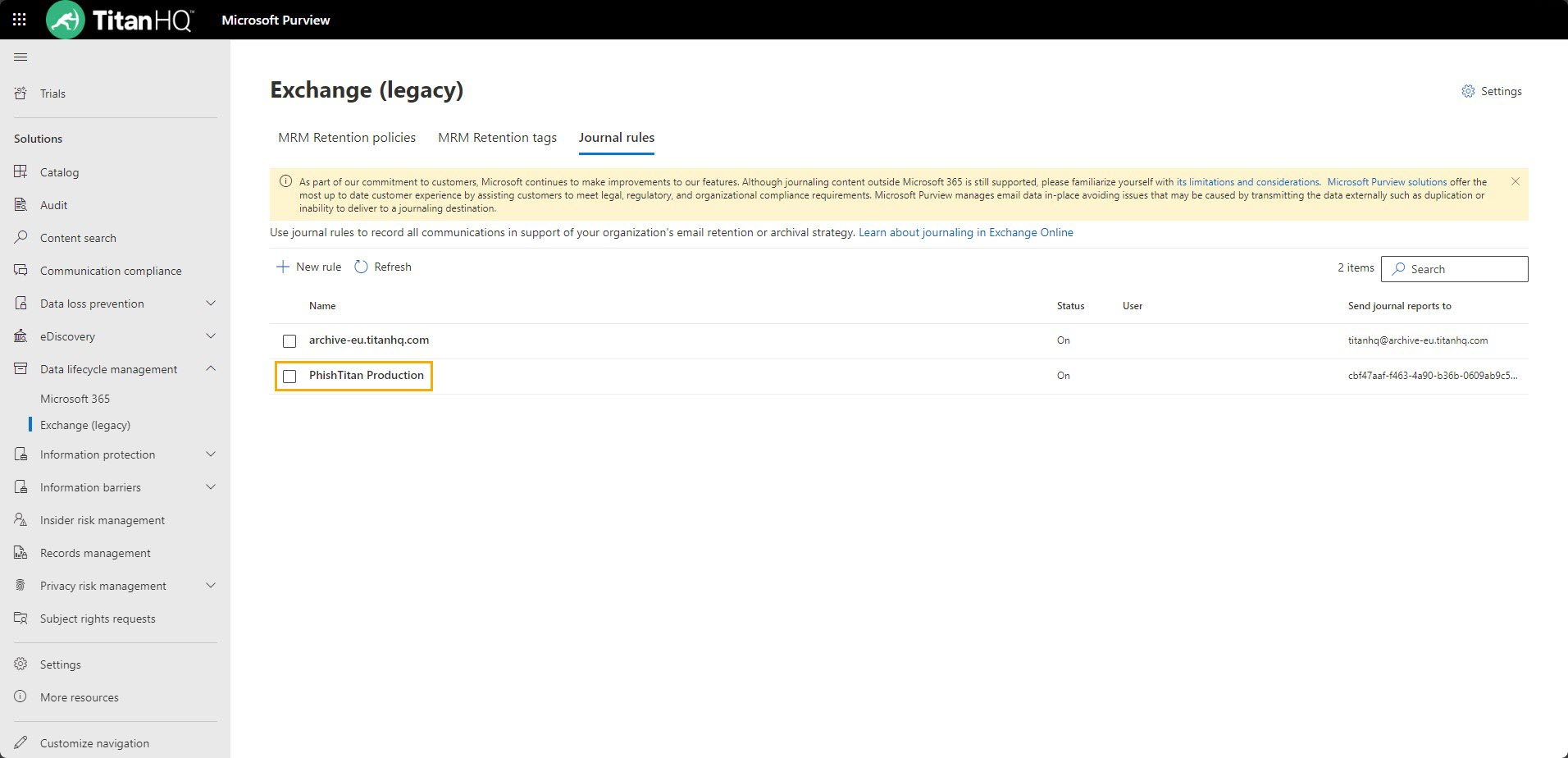Click the Information barriers icon
Screen dimensions: 1568x758
(21, 487)
